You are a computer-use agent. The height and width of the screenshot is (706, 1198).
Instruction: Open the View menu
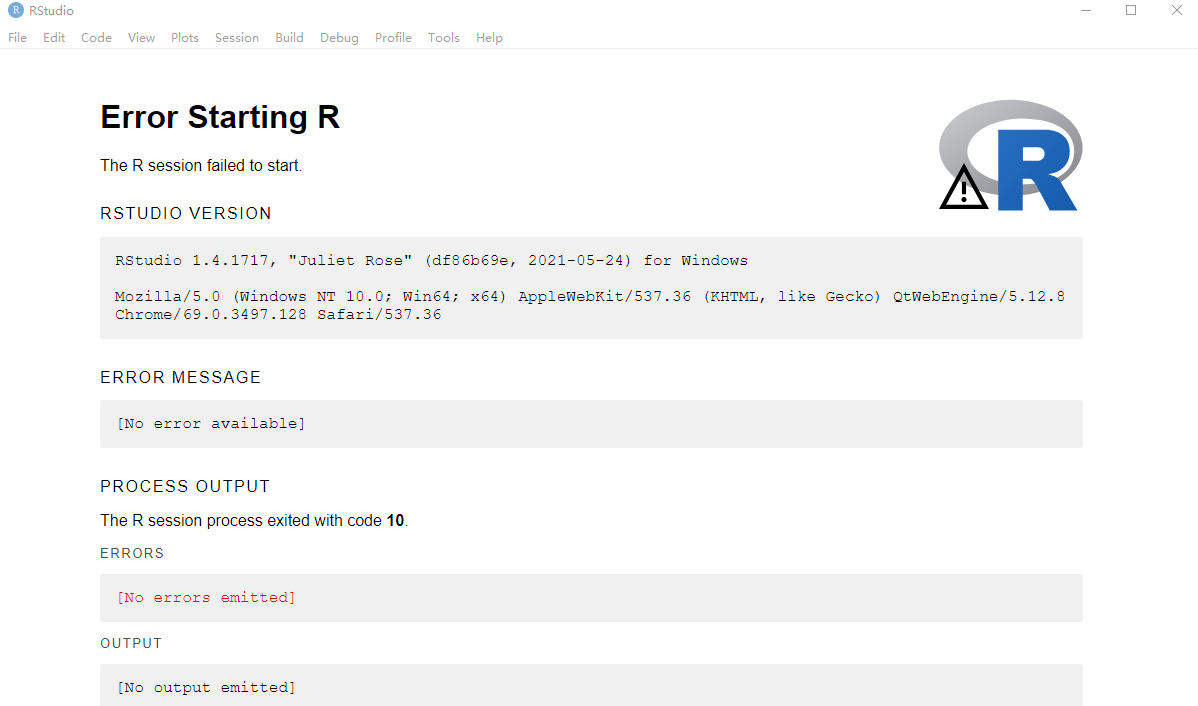click(x=141, y=37)
